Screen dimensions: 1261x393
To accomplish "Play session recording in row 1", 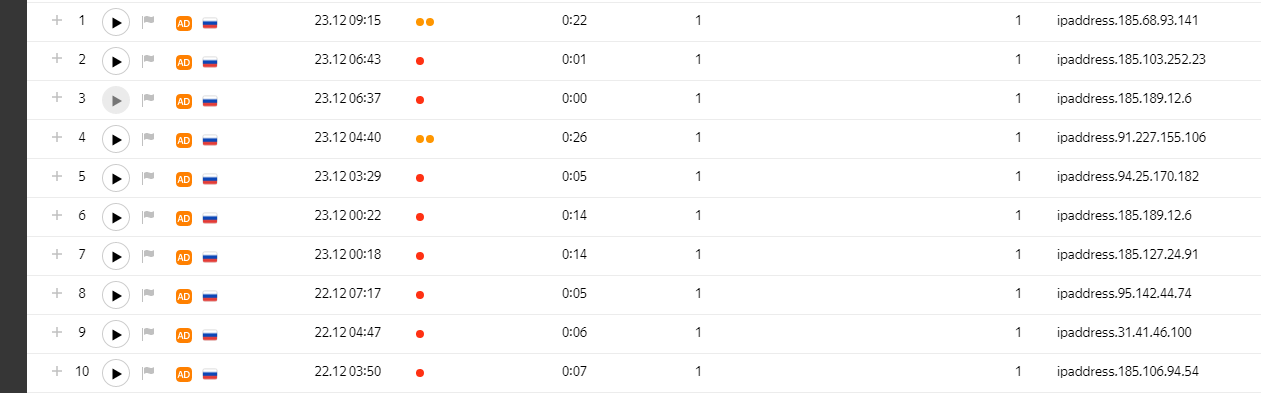I will (116, 22).
